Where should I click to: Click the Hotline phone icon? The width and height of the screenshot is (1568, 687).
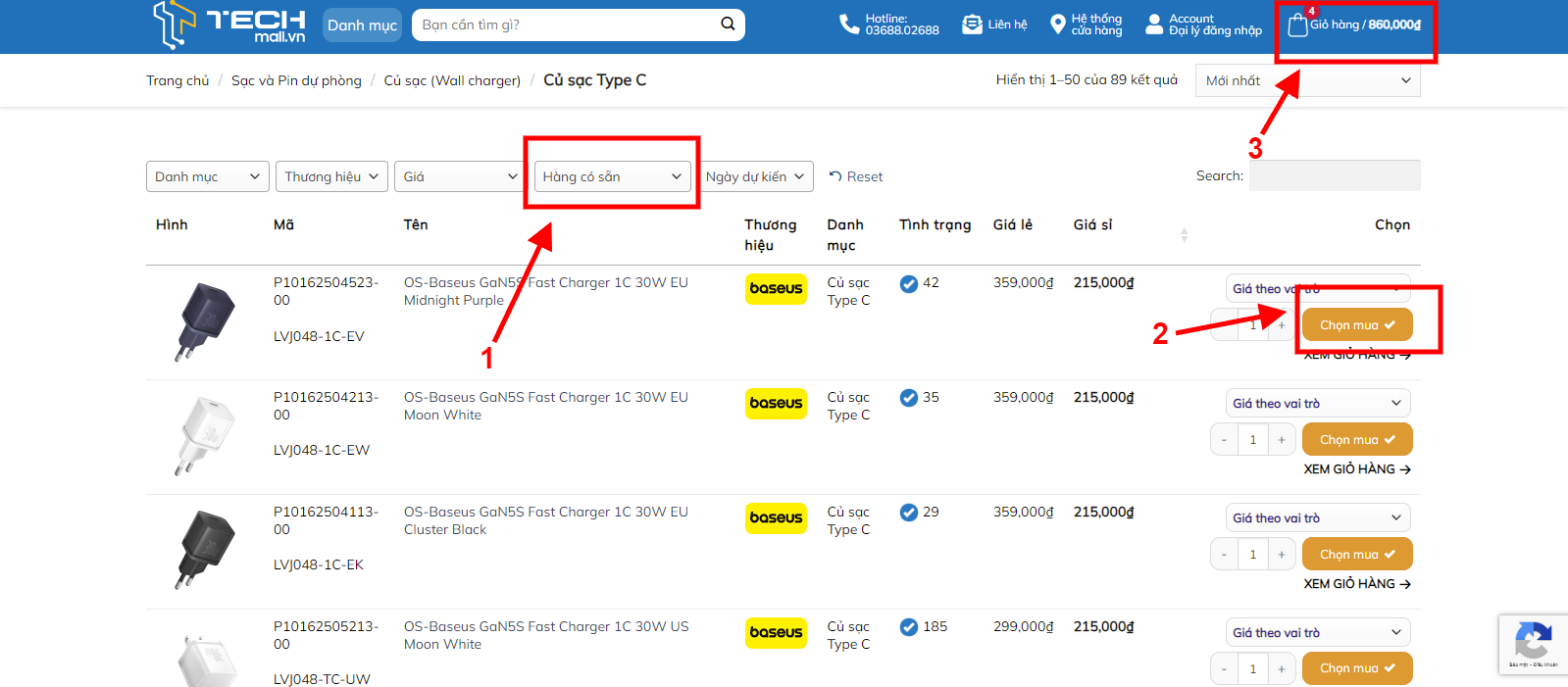pos(849,25)
